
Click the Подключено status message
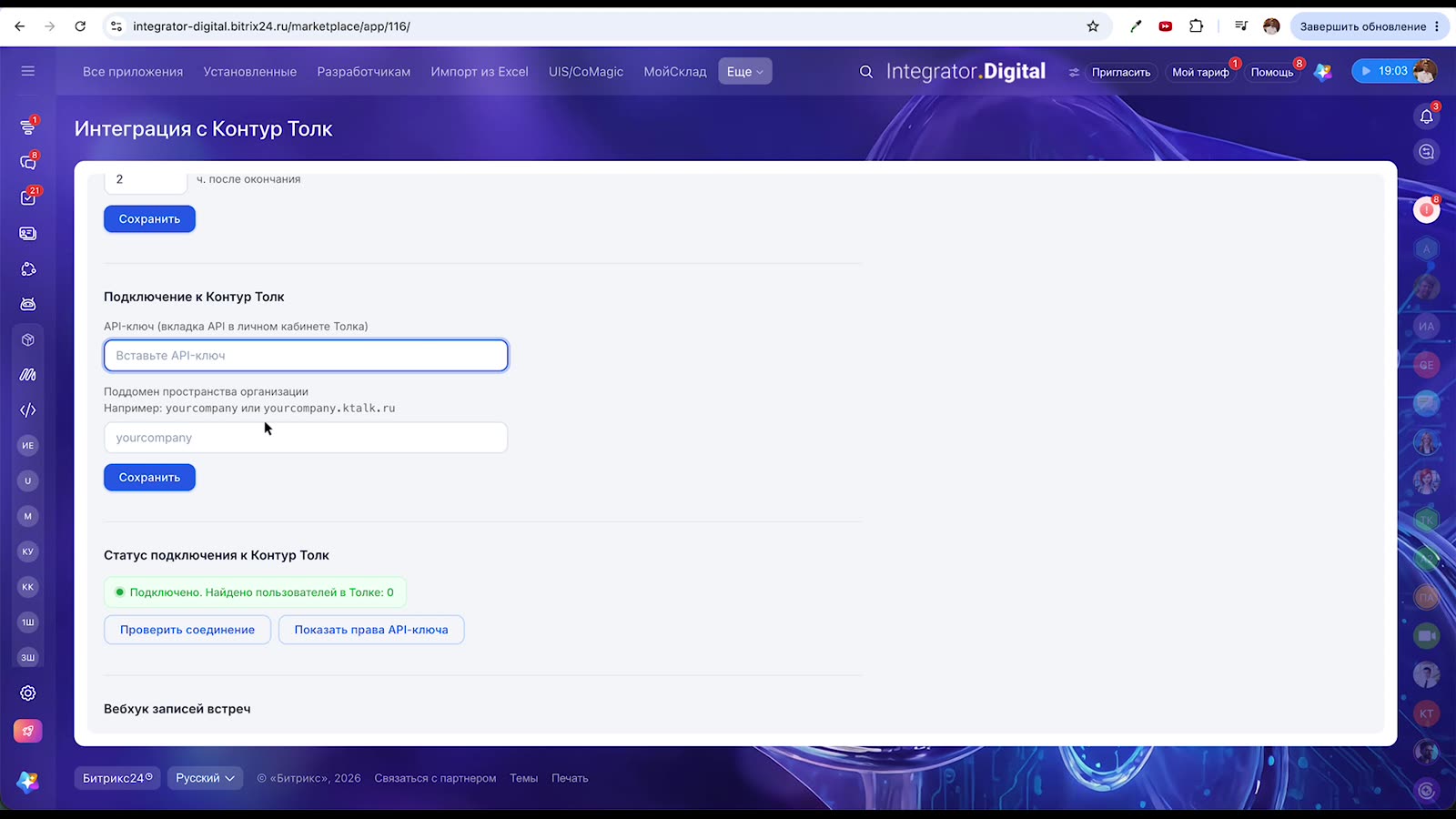point(255,592)
